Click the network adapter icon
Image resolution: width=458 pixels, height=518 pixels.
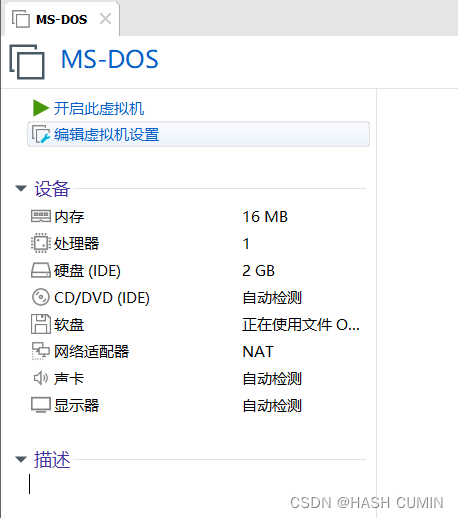pos(41,351)
